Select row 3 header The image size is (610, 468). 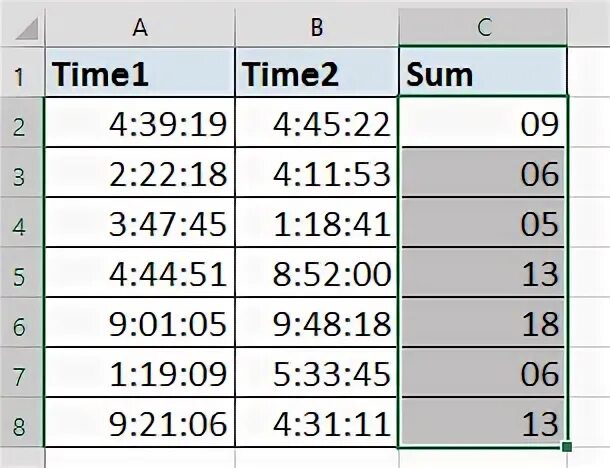pos(21,173)
